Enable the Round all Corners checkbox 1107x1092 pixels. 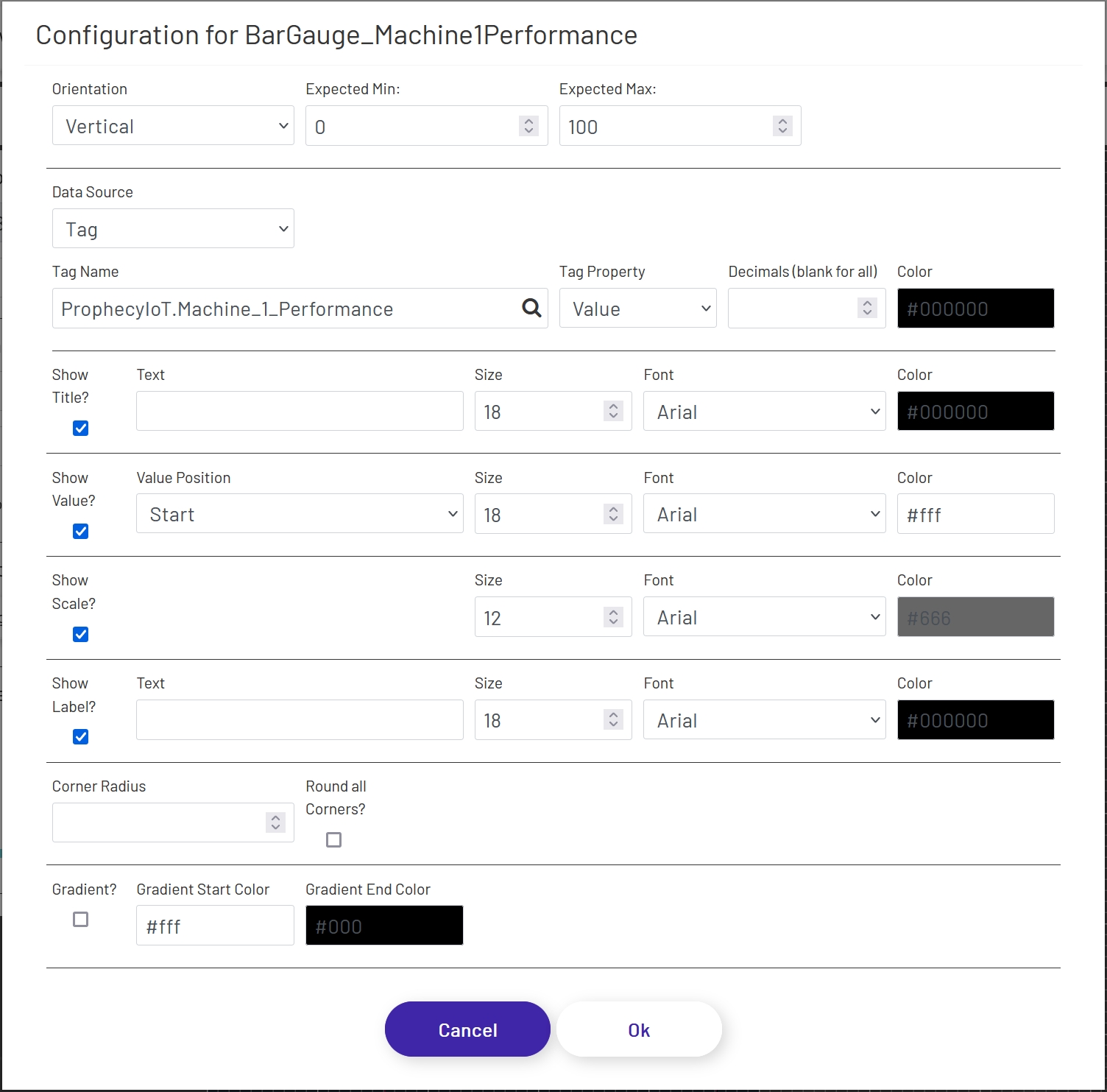(333, 839)
